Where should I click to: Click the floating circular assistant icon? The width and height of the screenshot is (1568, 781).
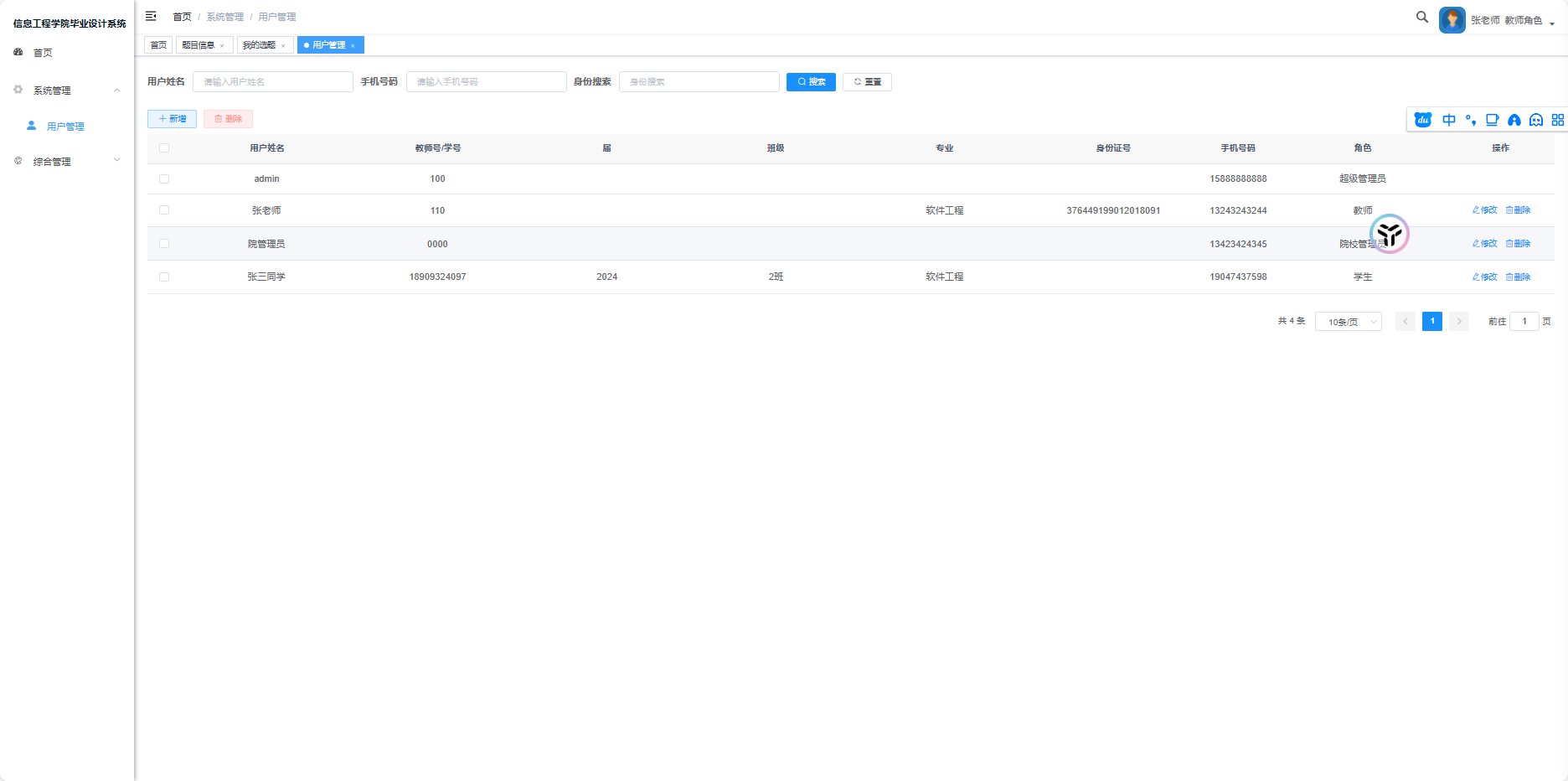coord(1390,234)
